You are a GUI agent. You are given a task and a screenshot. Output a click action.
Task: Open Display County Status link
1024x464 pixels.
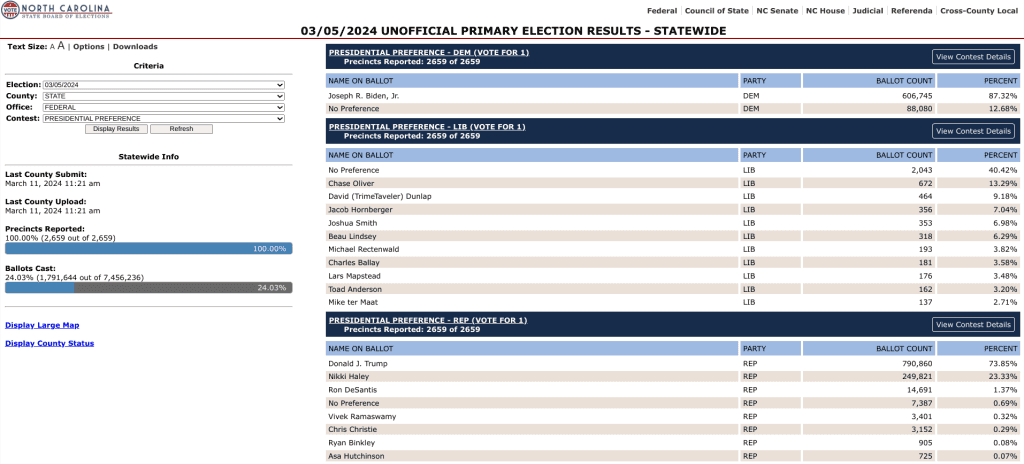click(50, 343)
